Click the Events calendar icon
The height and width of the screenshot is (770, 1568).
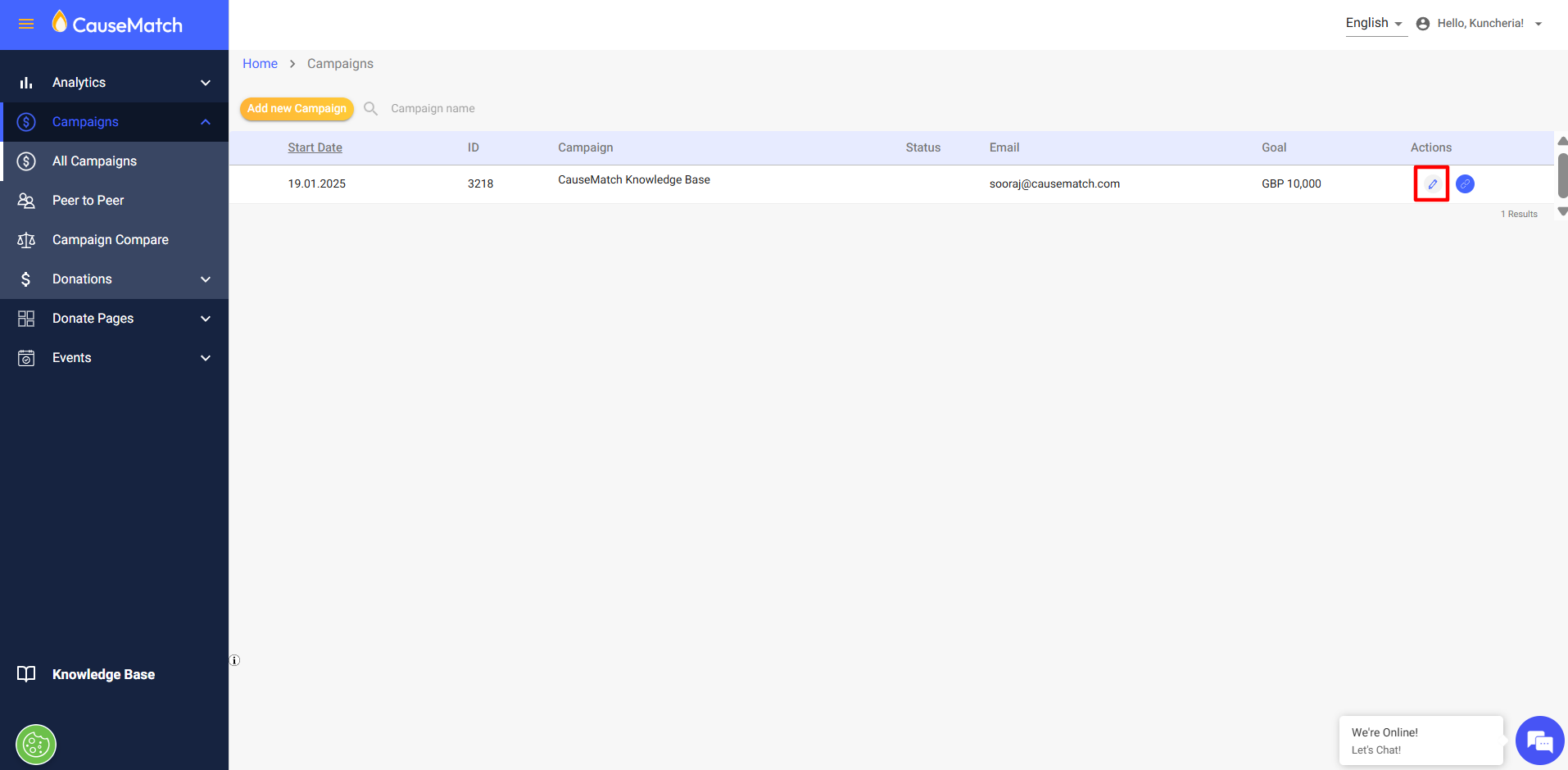[26, 358]
